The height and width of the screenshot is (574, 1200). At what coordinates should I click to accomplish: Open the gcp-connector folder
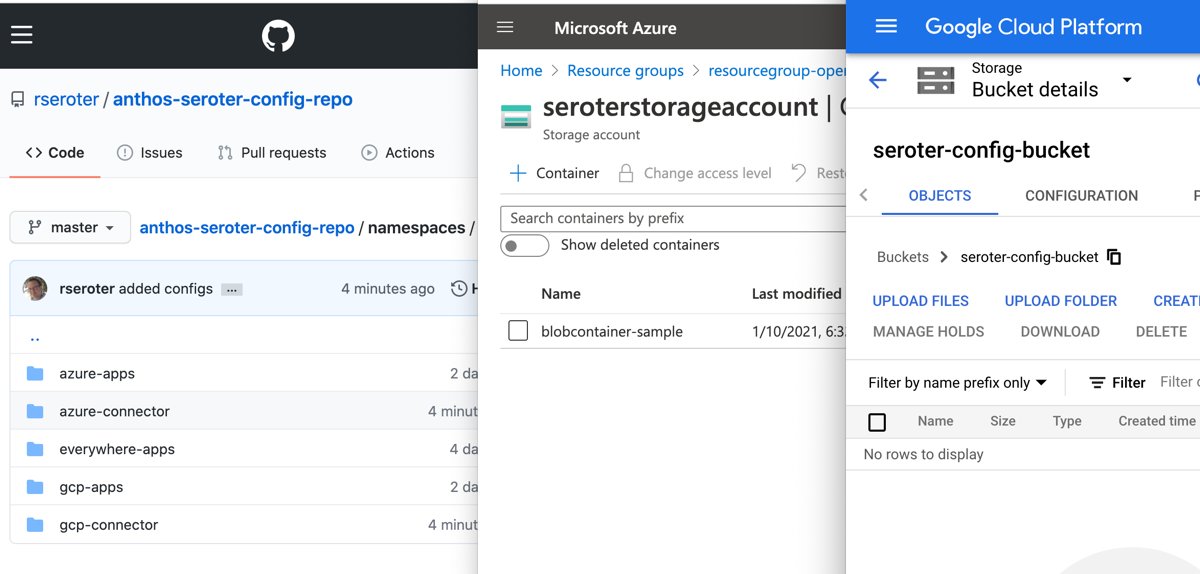click(109, 525)
